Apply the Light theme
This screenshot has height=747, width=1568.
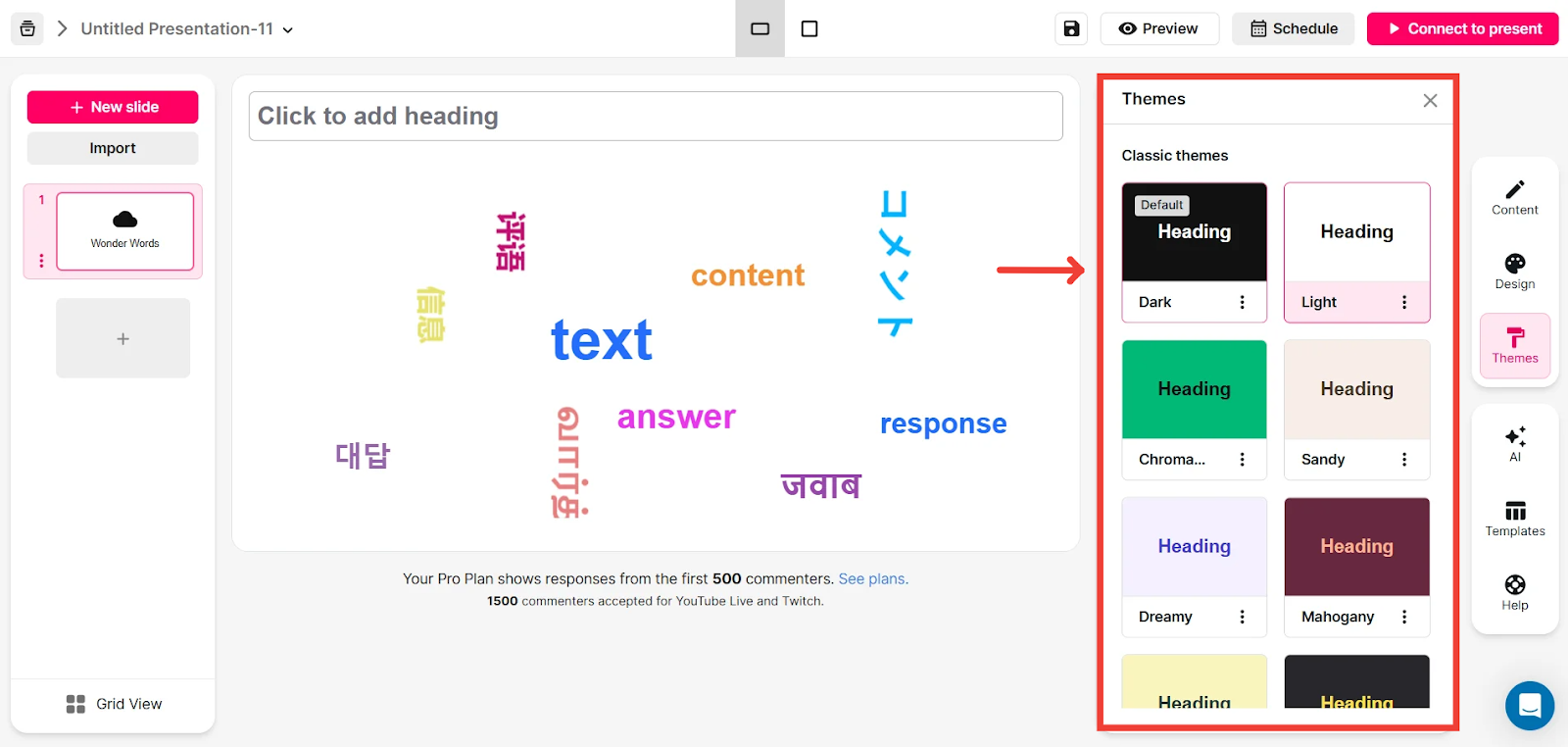[x=1357, y=232]
